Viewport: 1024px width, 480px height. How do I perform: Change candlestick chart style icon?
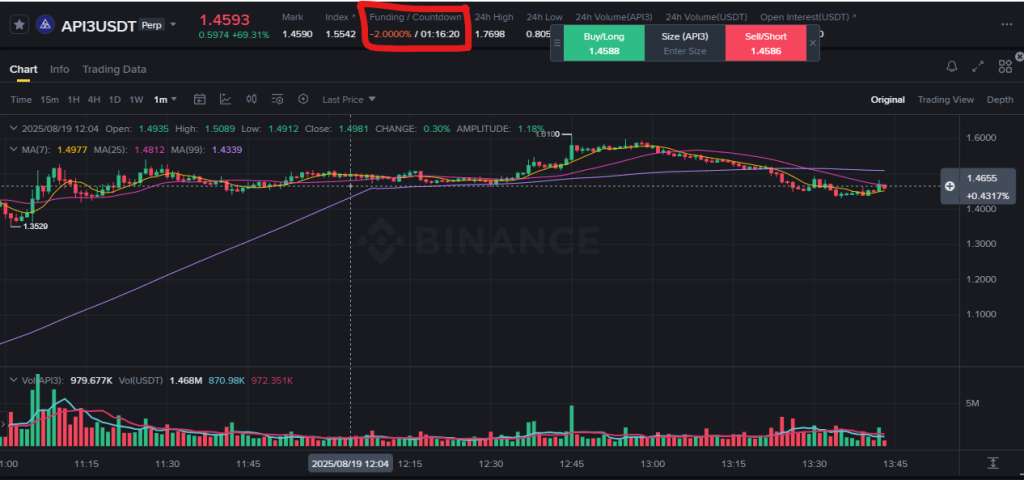pos(251,99)
